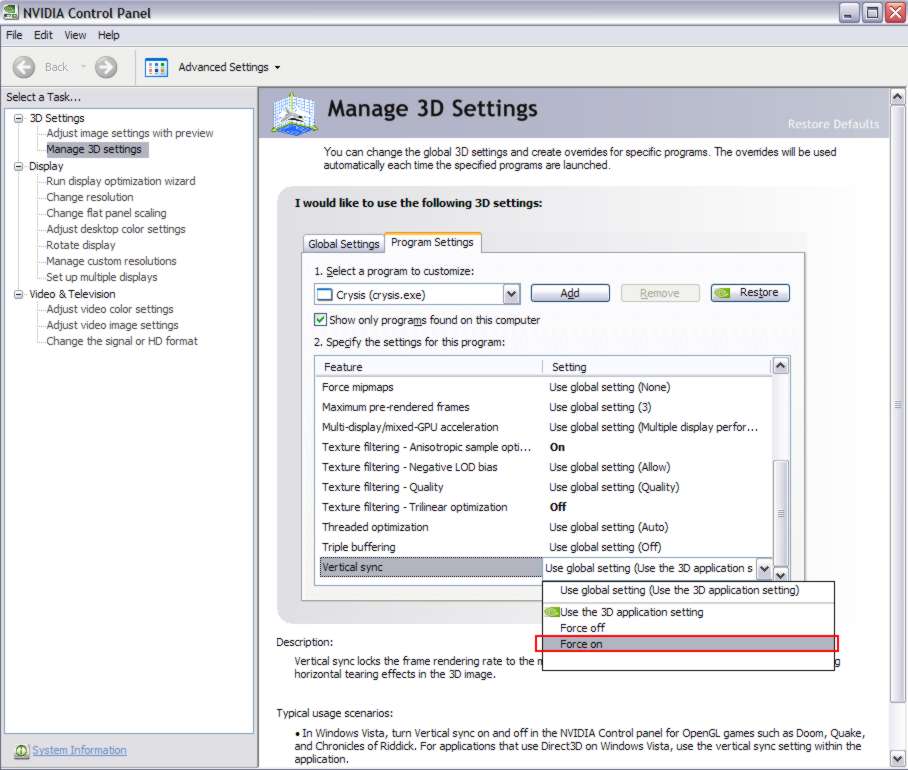Click the settings list scrollbar thumb
Image resolution: width=908 pixels, height=770 pixels.
781,514
